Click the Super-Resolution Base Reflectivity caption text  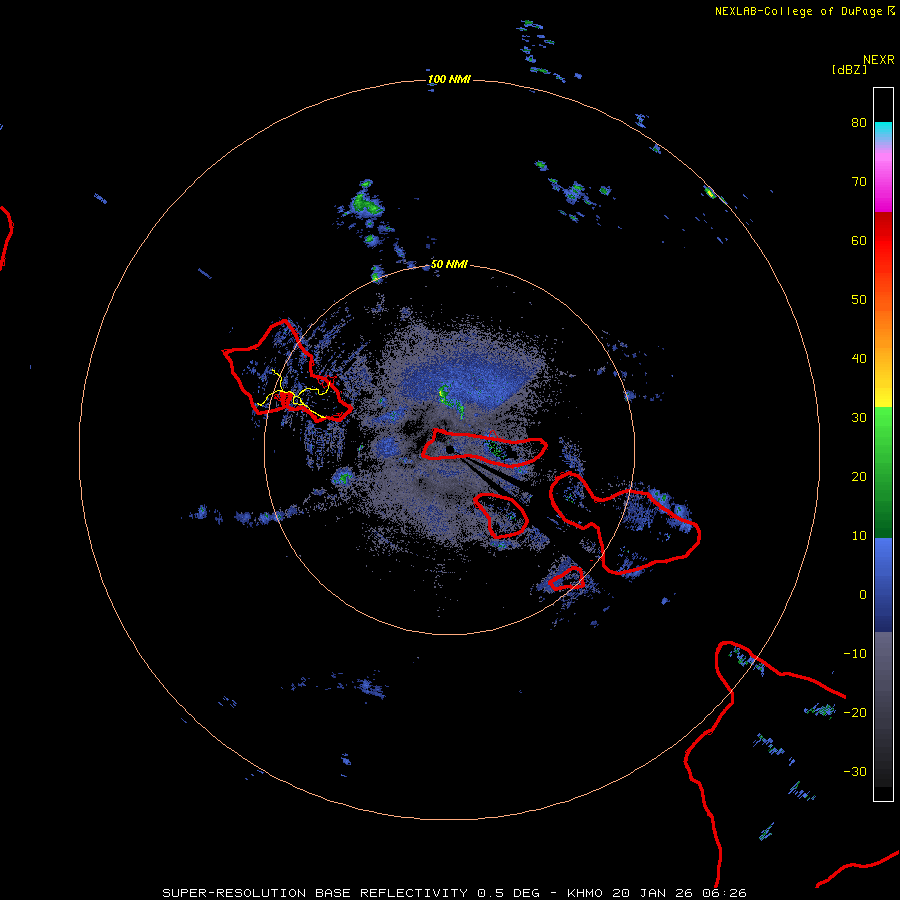coord(454,893)
